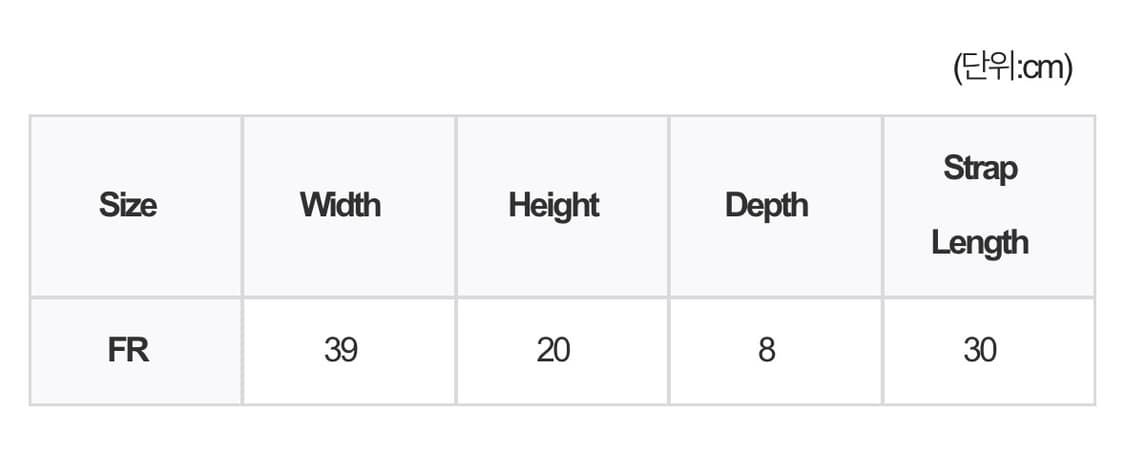Select the Depth column header

[766, 205]
